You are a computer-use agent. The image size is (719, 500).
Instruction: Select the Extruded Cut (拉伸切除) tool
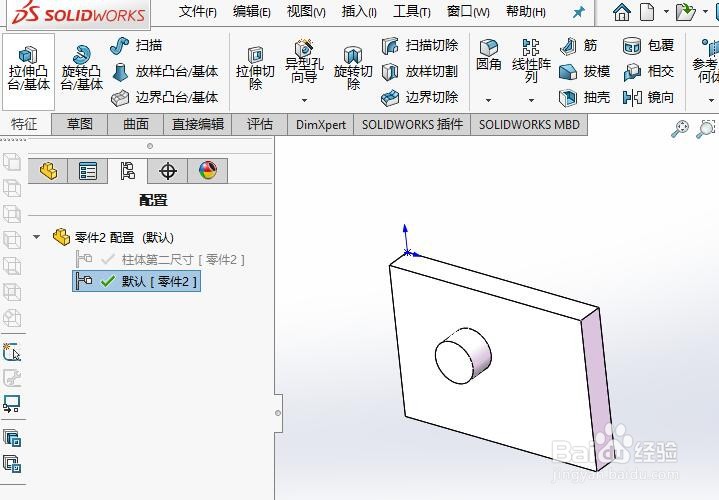coord(255,70)
